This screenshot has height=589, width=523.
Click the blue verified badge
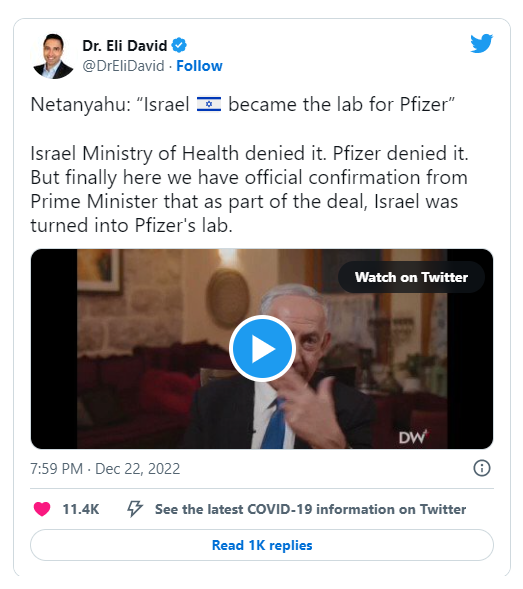(179, 45)
